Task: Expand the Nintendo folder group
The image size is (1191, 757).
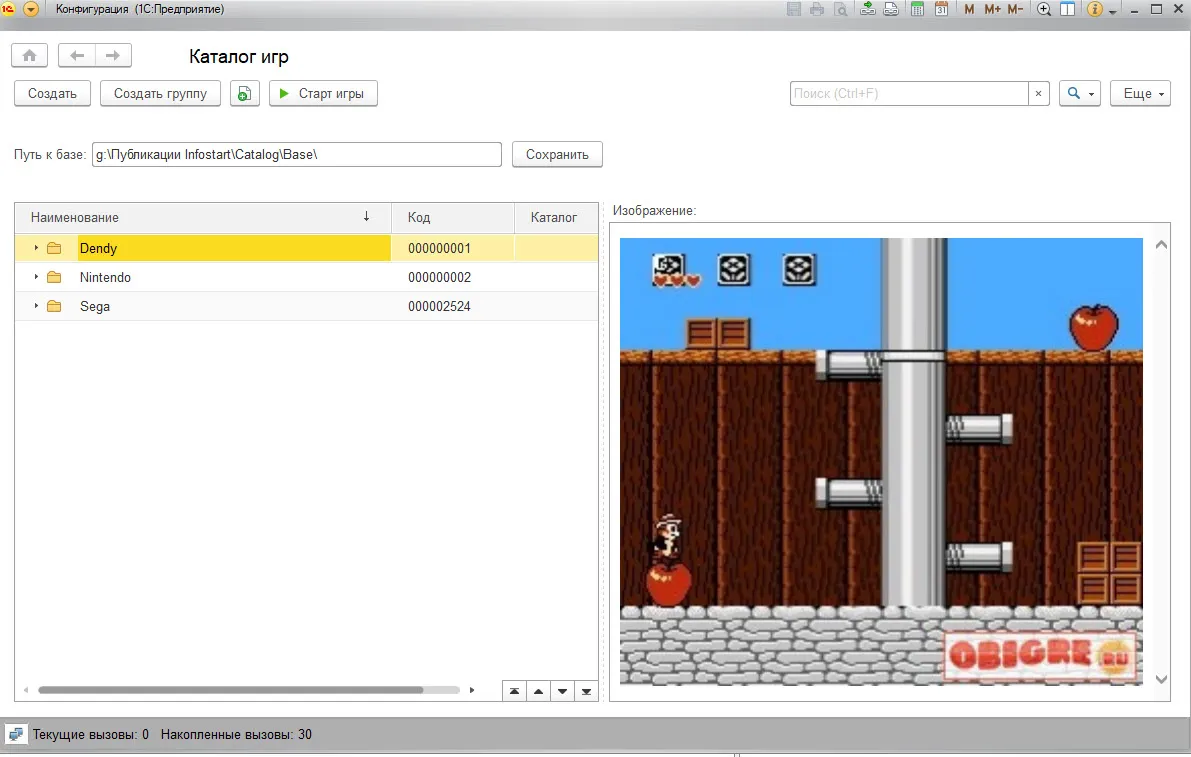Action: 36,276
